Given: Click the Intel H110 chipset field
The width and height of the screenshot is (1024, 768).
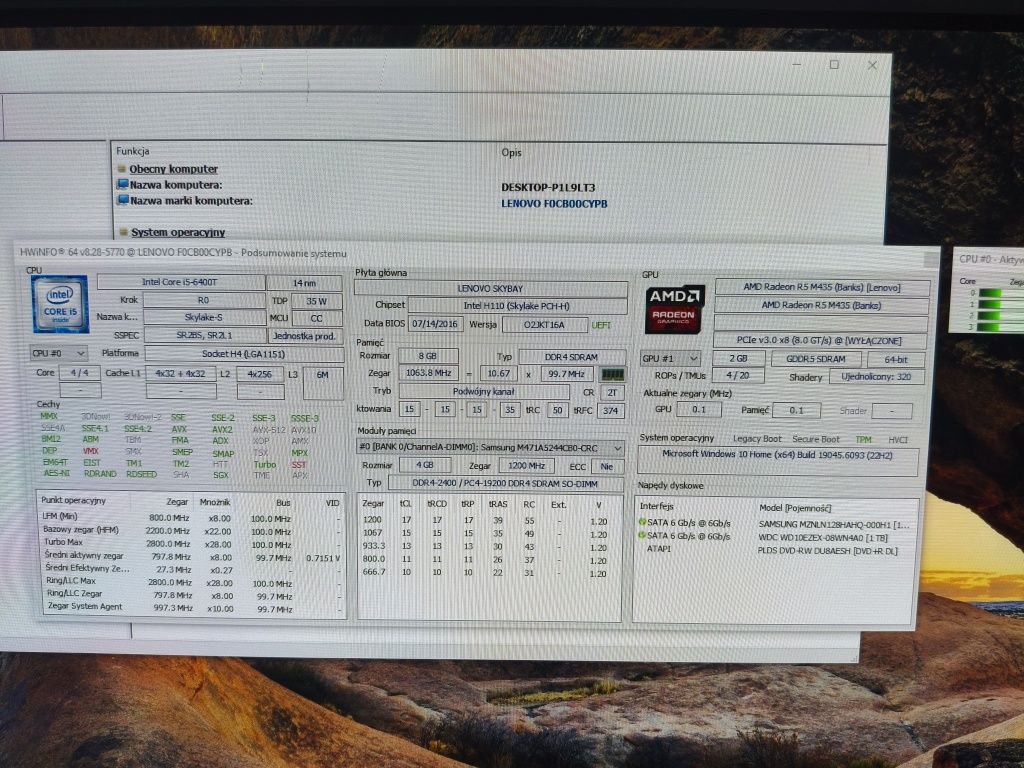Looking at the screenshot, I should point(517,305).
